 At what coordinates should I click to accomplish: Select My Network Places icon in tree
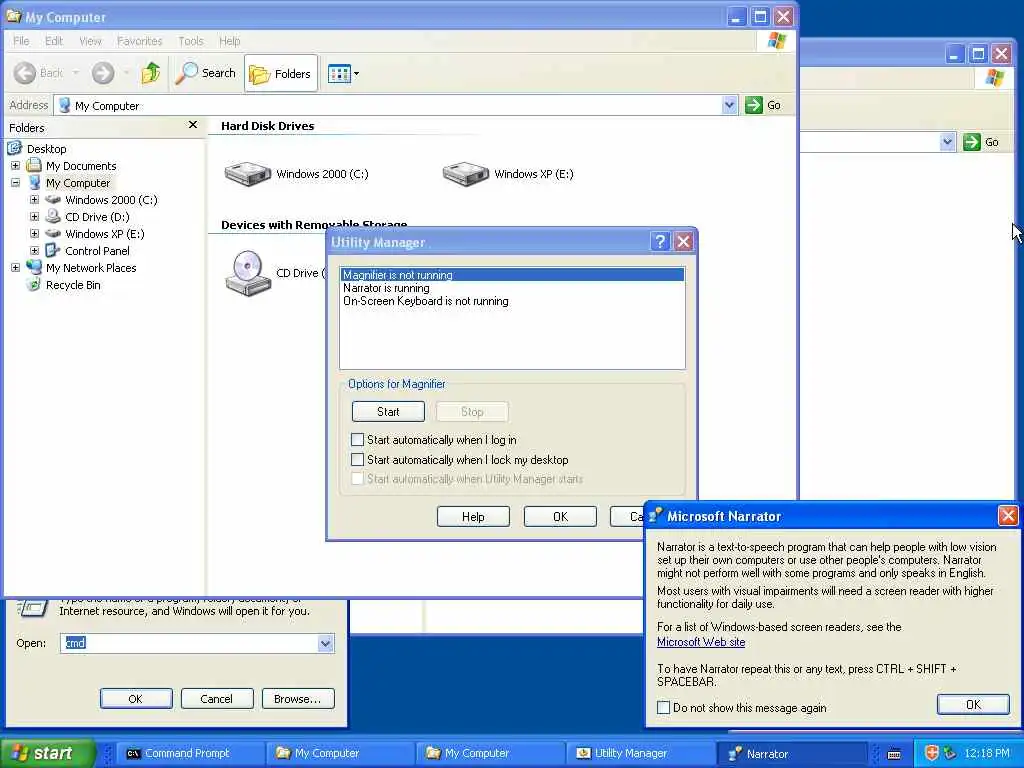pyautogui.click(x=33, y=268)
